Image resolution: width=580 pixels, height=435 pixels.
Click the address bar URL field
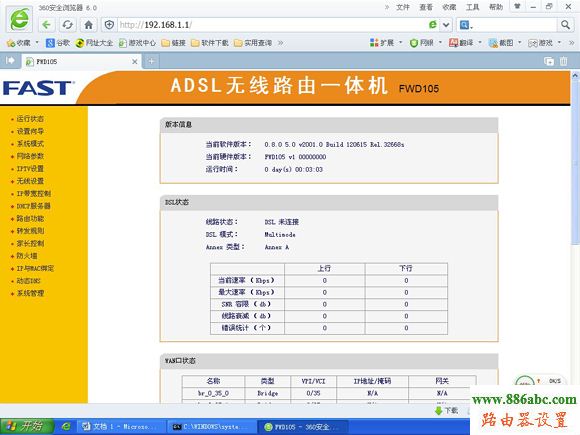point(272,25)
